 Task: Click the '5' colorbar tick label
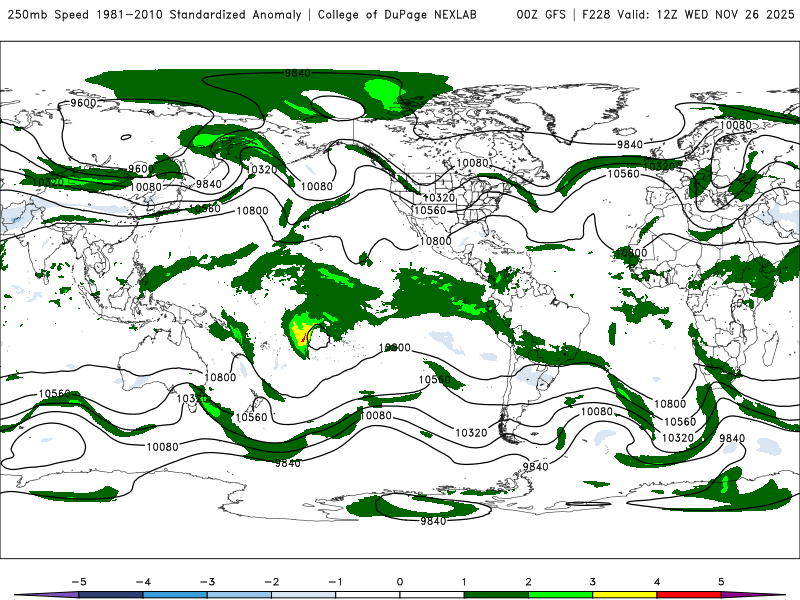[721, 582]
